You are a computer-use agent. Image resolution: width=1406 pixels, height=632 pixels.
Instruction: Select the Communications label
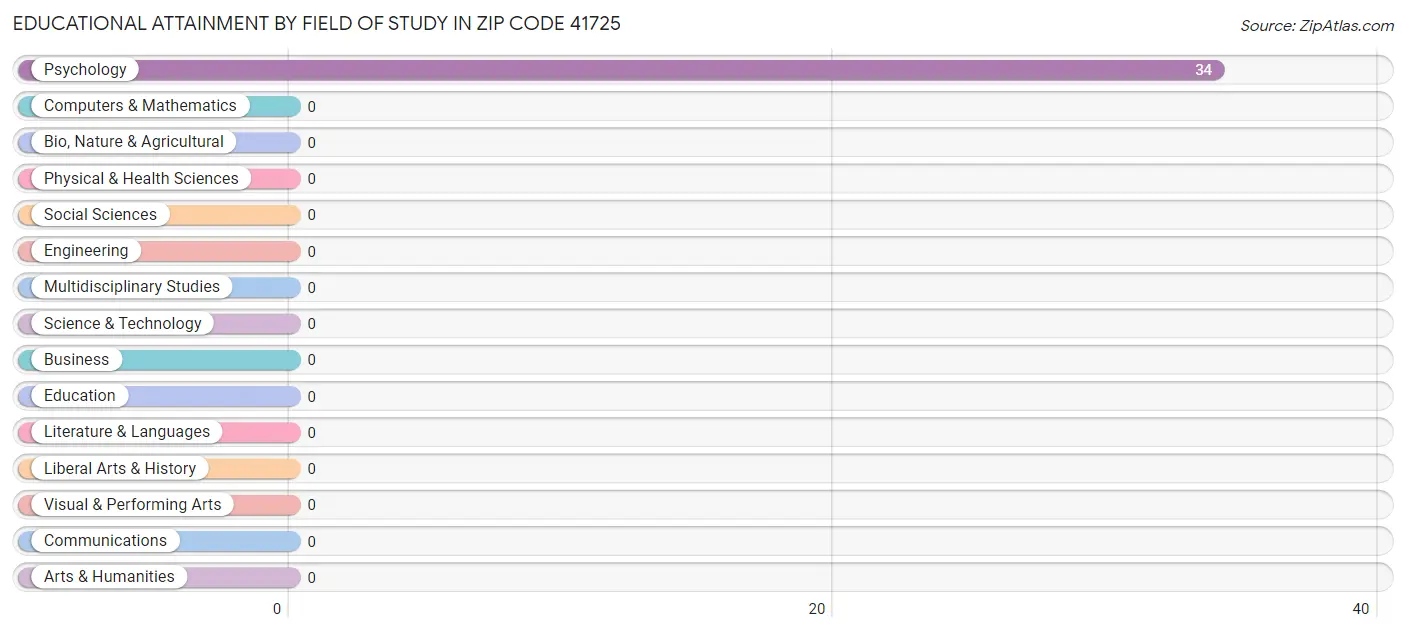(105, 541)
